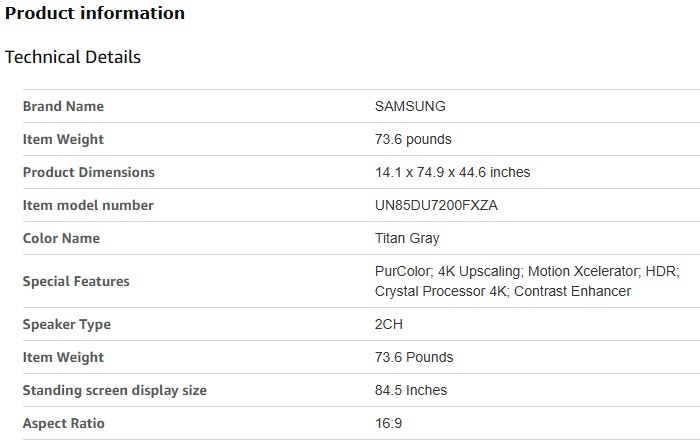Click the 84.5 Inches value

(x=411, y=390)
